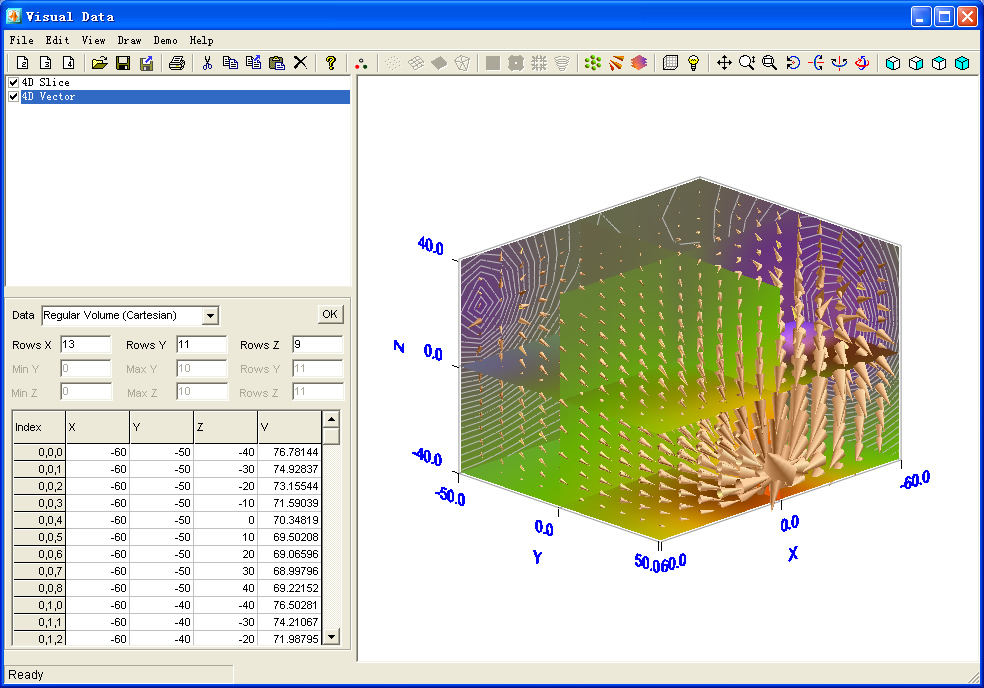
Task: Select the vector arrows rendering icon
Action: point(615,62)
